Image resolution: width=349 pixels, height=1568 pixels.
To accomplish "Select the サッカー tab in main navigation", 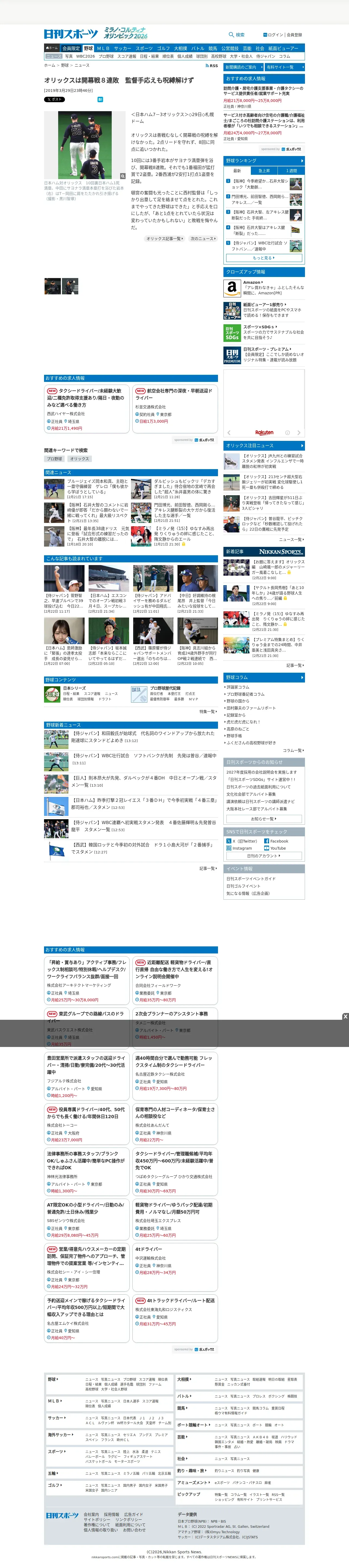I will (122, 48).
